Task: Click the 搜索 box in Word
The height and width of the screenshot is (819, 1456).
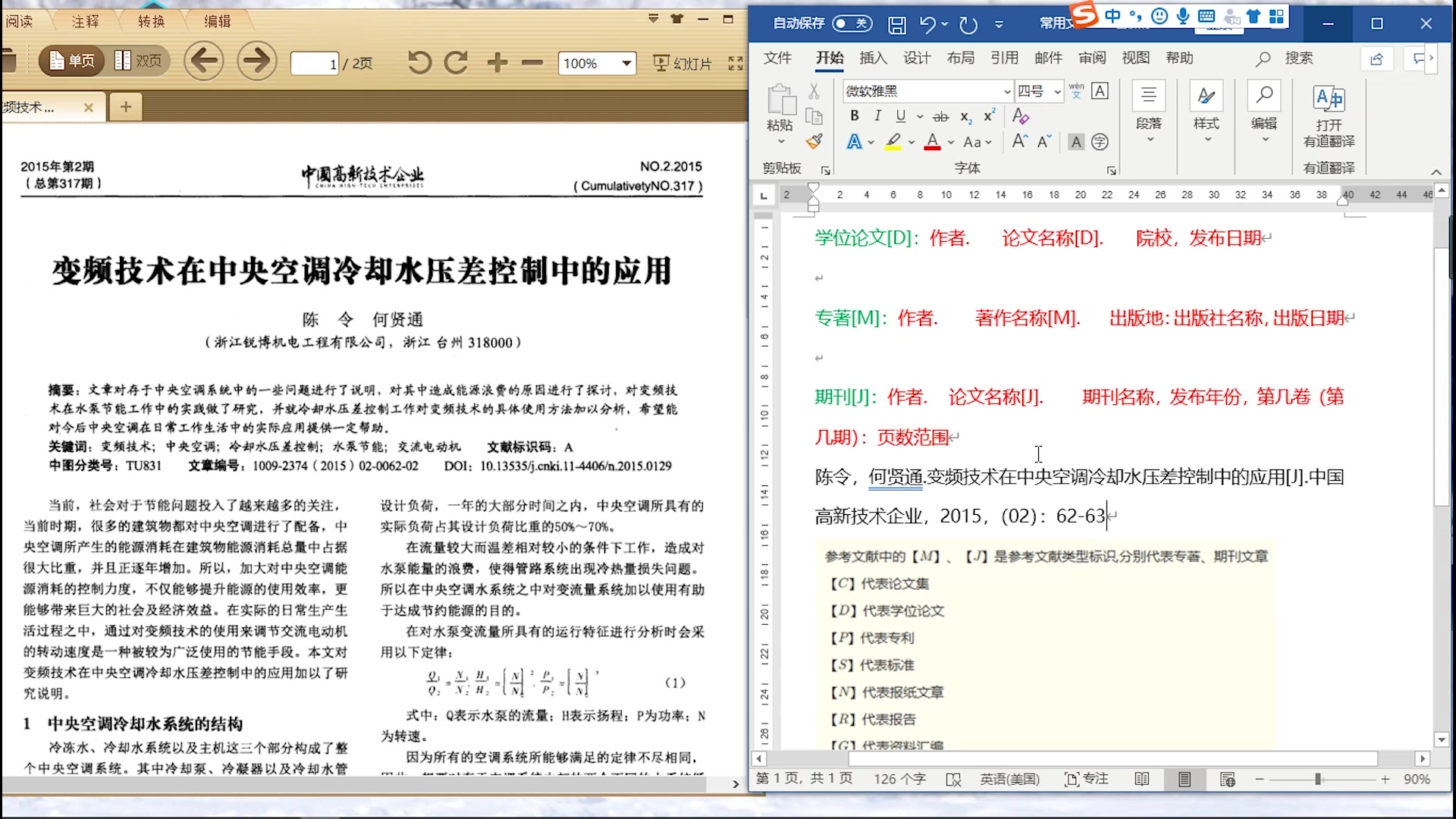Action: click(1285, 58)
